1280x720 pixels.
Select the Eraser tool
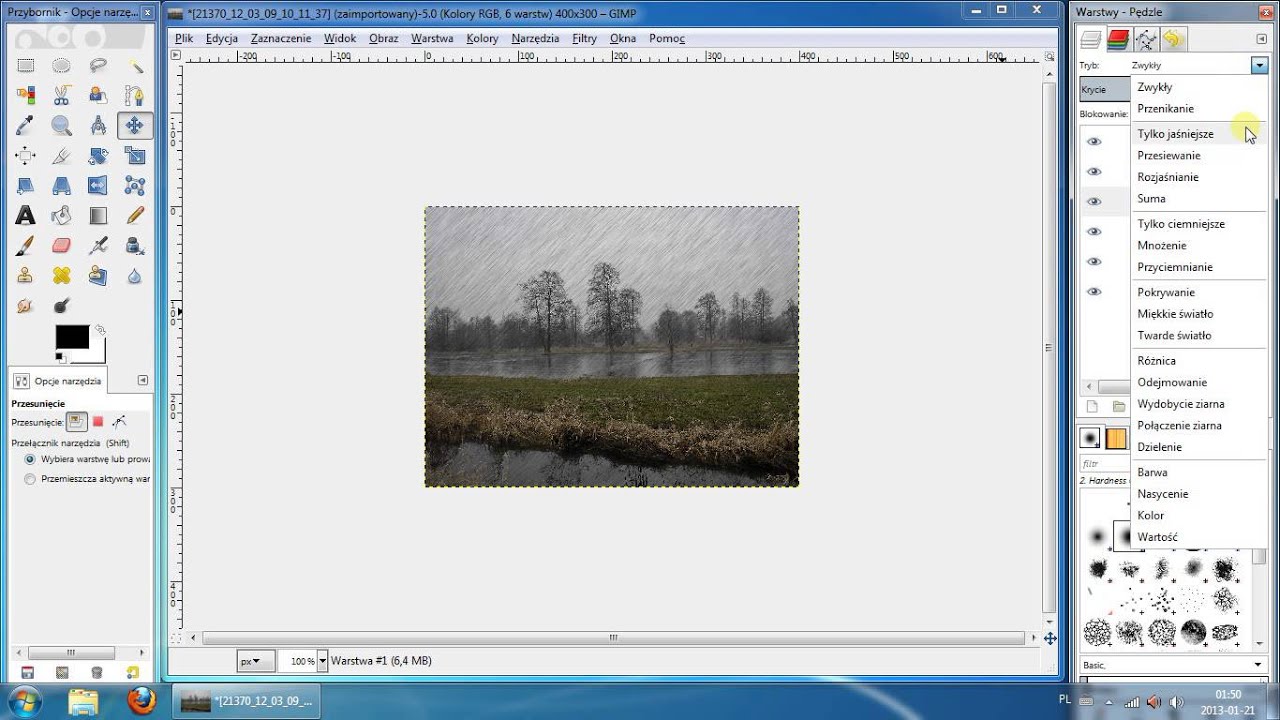62,246
